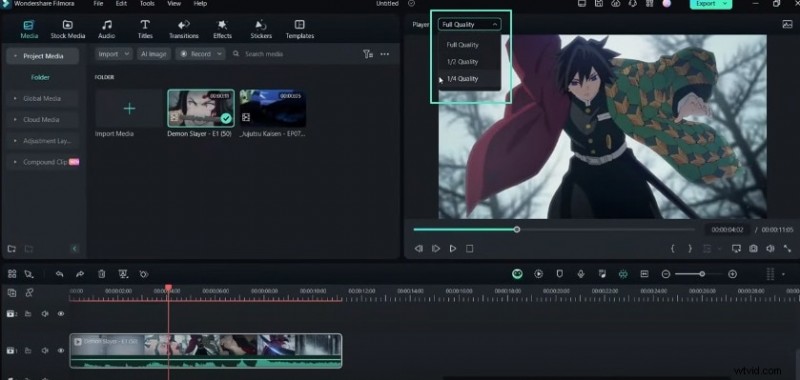Image resolution: width=800 pixels, height=380 pixels.
Task: Open the render preview icon in the timeline toolbar
Action: (x=538, y=274)
